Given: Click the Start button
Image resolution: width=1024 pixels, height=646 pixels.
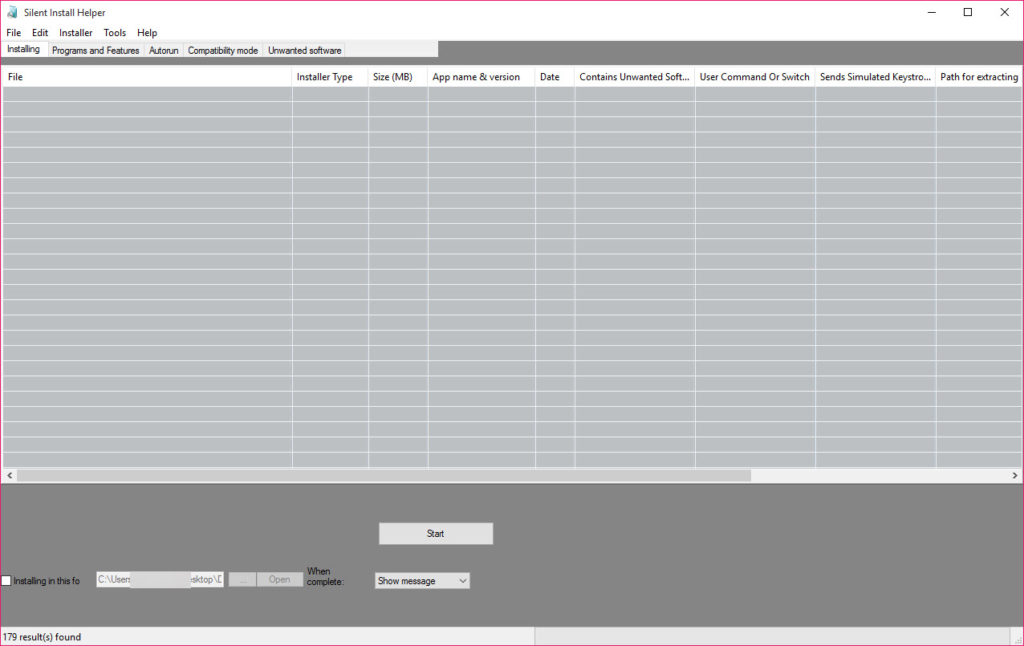Looking at the screenshot, I should coord(436,534).
